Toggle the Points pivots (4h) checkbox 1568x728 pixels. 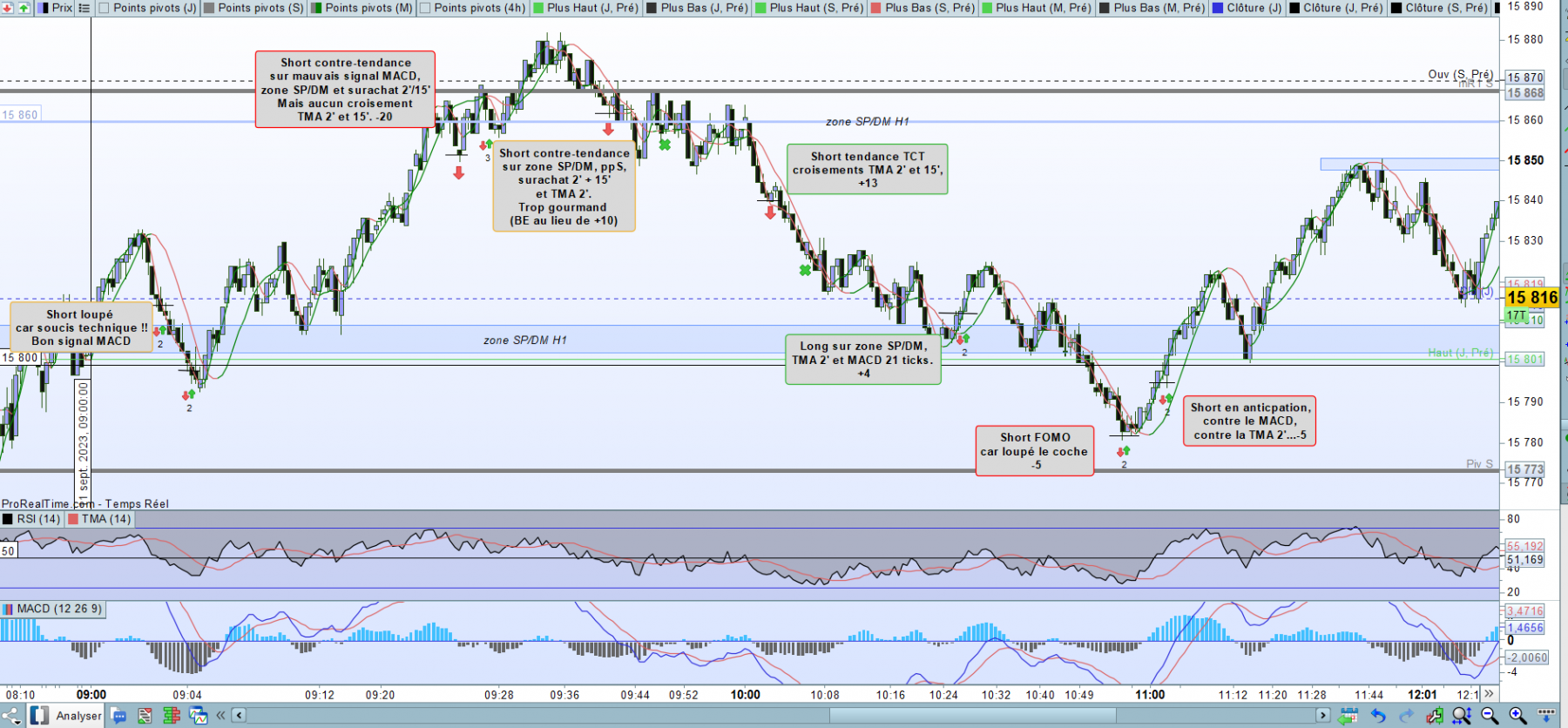click(x=425, y=8)
